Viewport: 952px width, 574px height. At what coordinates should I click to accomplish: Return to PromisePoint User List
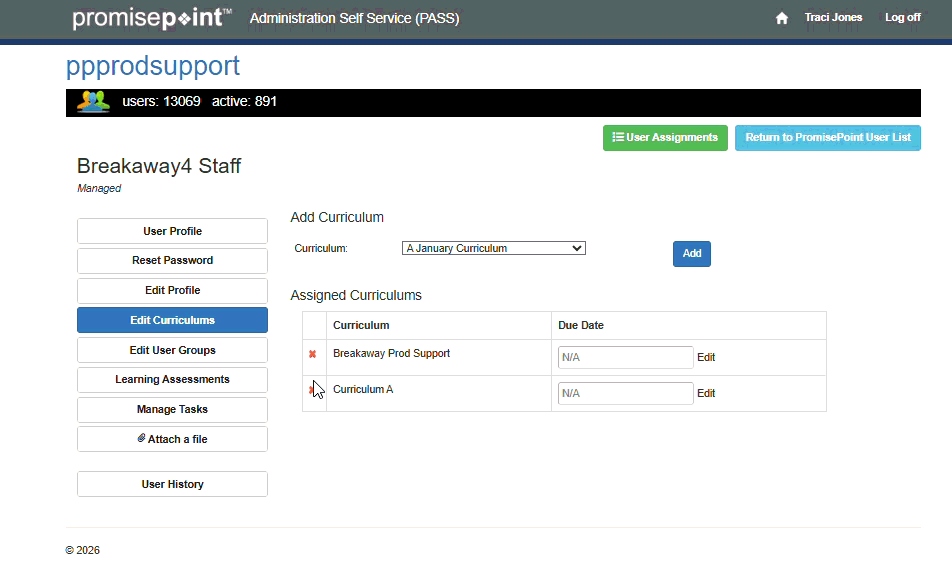point(827,138)
